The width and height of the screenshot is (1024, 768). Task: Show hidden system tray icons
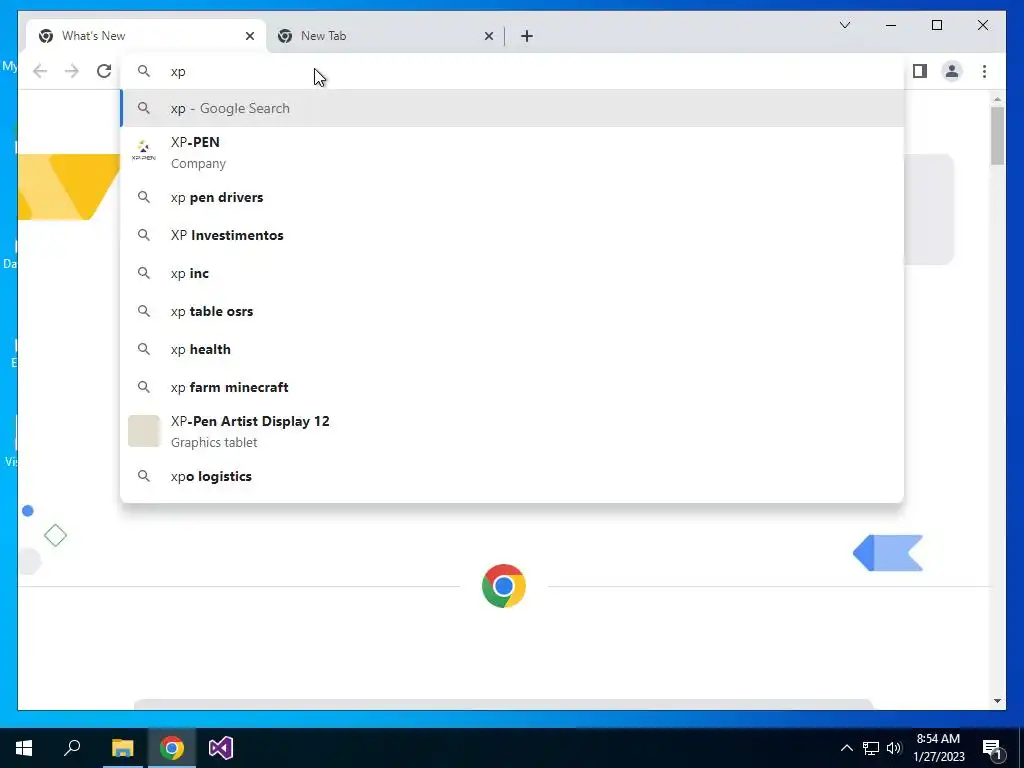[846, 748]
